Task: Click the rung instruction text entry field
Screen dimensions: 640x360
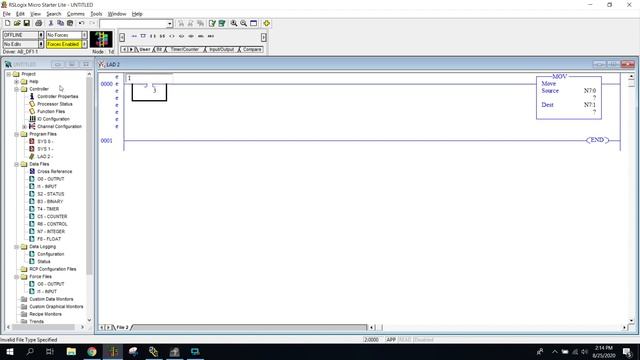Action: pyautogui.click(x=150, y=78)
